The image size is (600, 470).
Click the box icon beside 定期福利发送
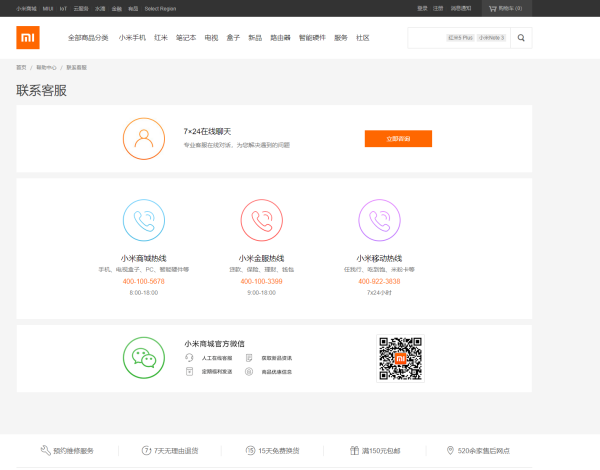(189, 372)
